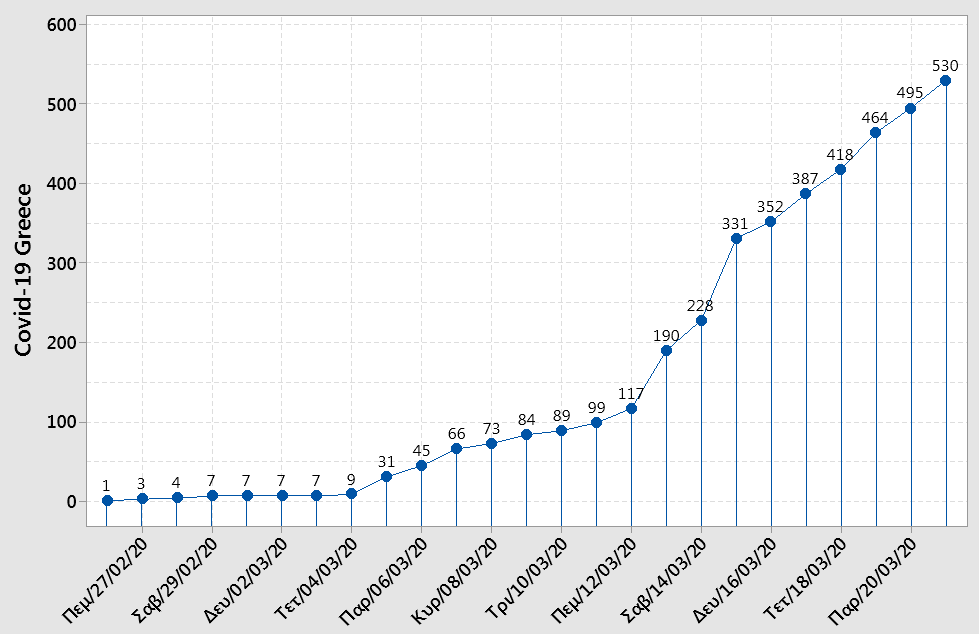Select the data point marker valued 495
Screen dimensions: 979x634
coord(910,109)
